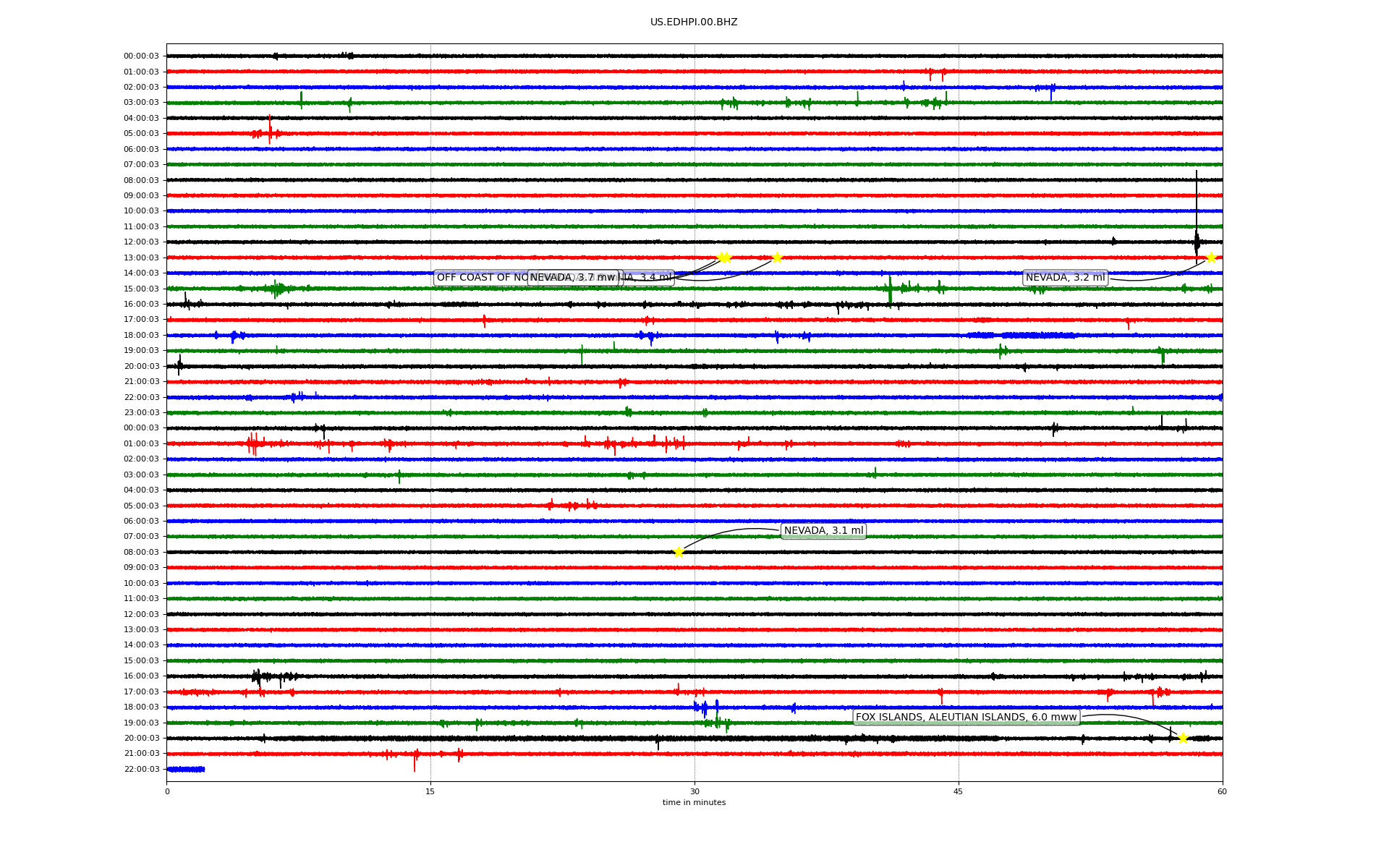The image size is (1389, 868).
Task: Click the plot title US.EDHPI.00.BHZ
Action: click(x=694, y=22)
